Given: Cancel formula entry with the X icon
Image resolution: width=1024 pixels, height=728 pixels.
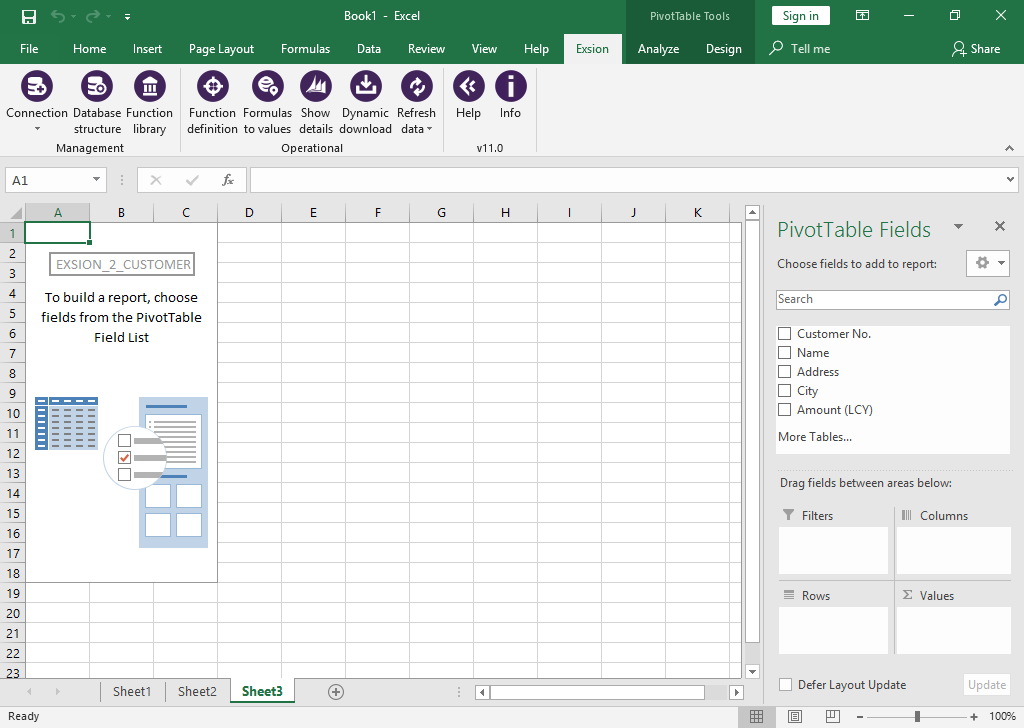Looking at the screenshot, I should 155,180.
